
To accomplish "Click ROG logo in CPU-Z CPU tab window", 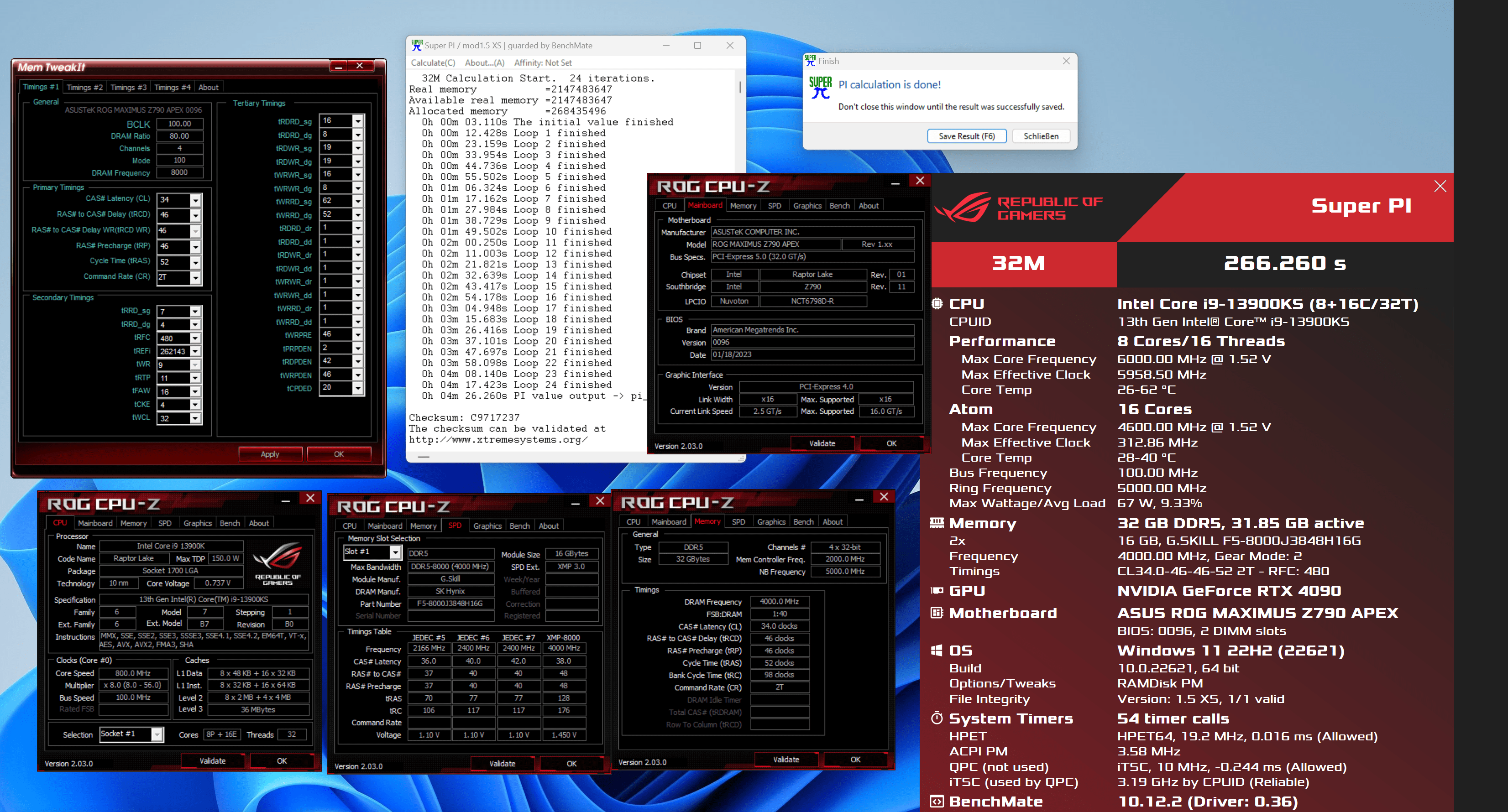I will pos(278,563).
